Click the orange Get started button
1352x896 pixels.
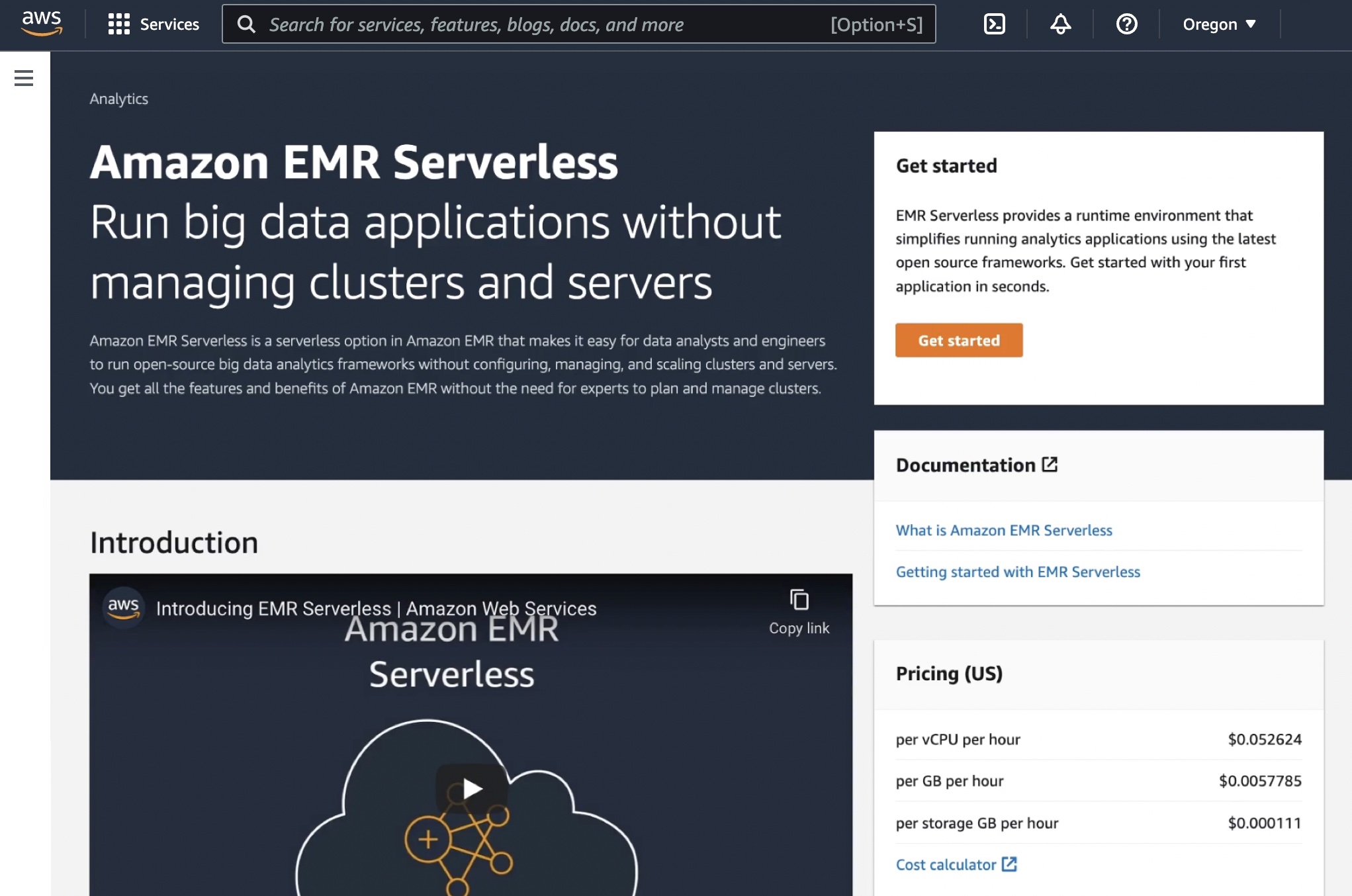[x=959, y=340]
